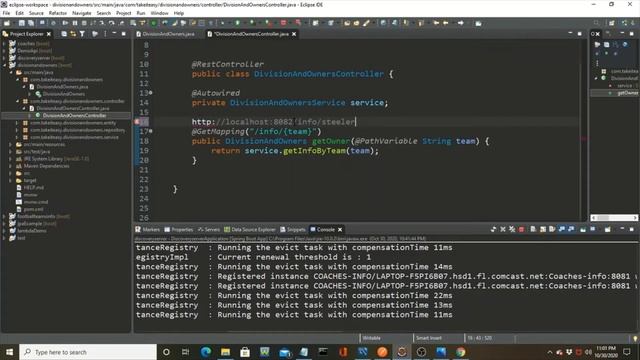The width and height of the screenshot is (640, 360).
Task: Click Remove Launch X icon in Console
Action: pyautogui.click(x=503, y=229)
